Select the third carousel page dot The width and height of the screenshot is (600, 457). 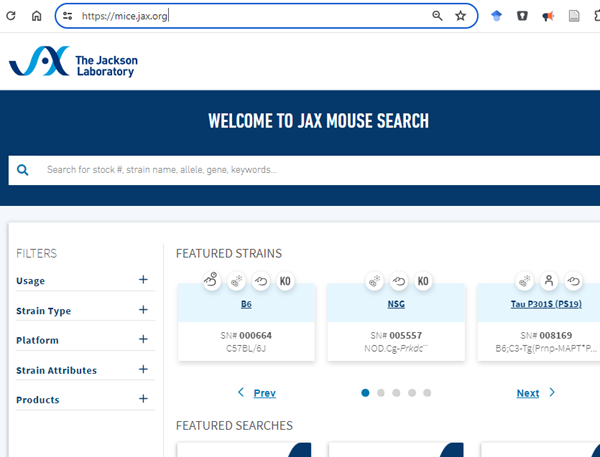point(396,393)
